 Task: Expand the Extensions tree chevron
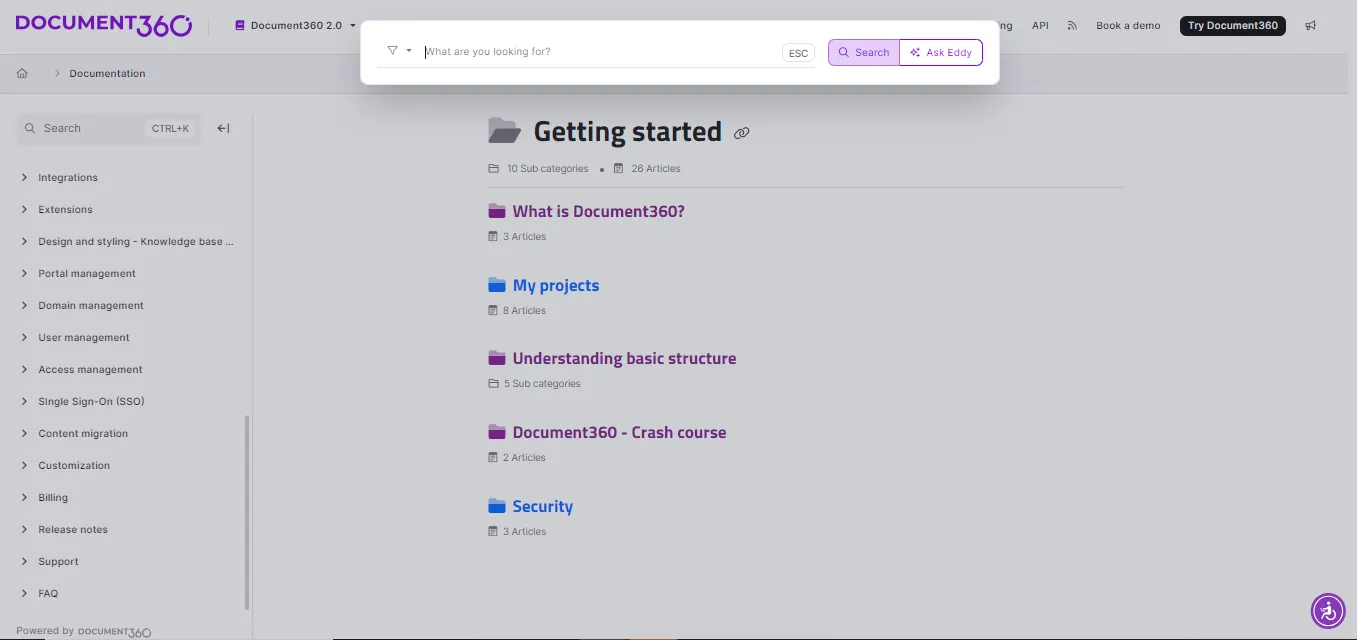pyautogui.click(x=24, y=209)
